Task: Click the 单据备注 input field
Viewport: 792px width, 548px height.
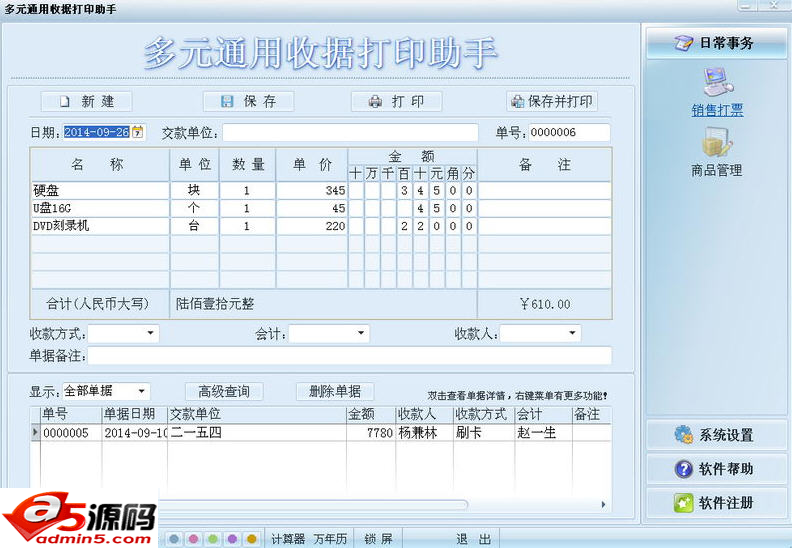Action: tap(350, 356)
